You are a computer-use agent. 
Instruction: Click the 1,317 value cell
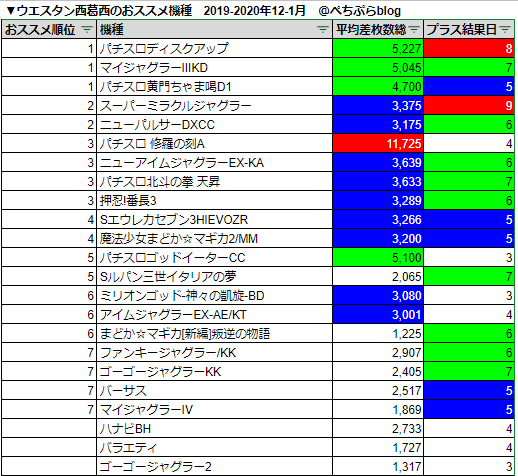pos(378,466)
